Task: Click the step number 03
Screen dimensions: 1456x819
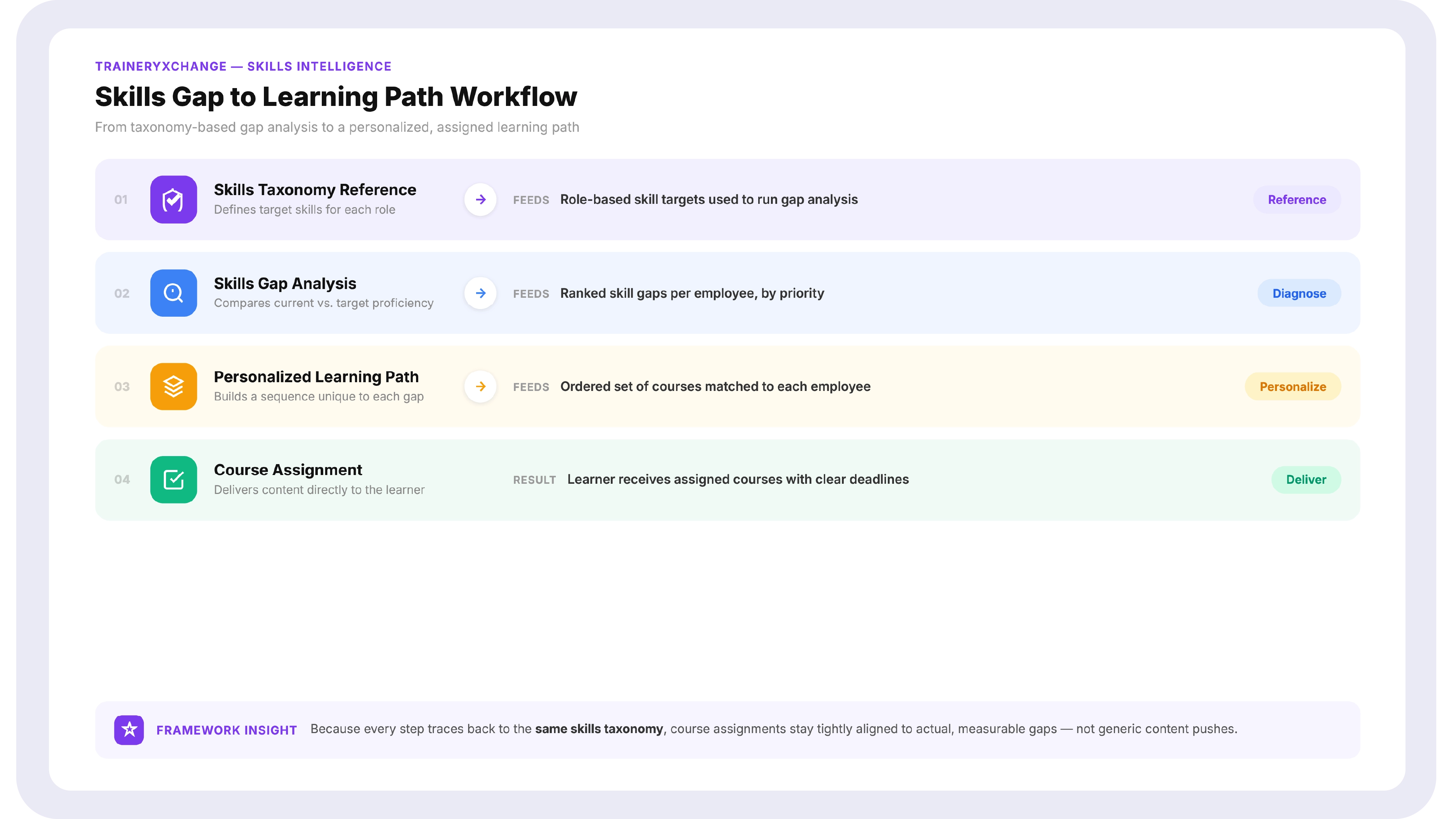Action: 122,387
